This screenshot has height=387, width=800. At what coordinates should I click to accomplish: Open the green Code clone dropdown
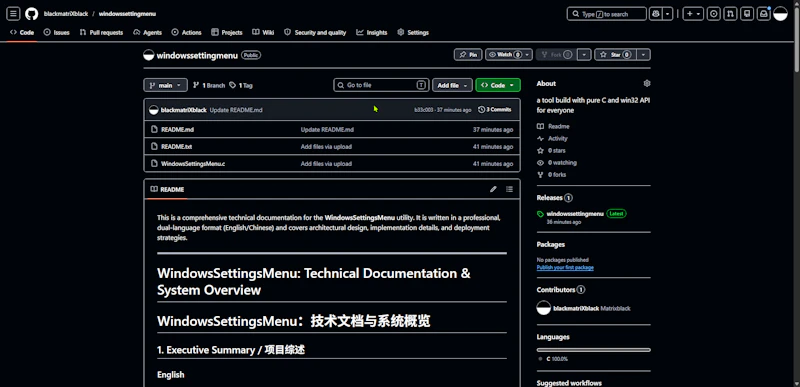497,85
